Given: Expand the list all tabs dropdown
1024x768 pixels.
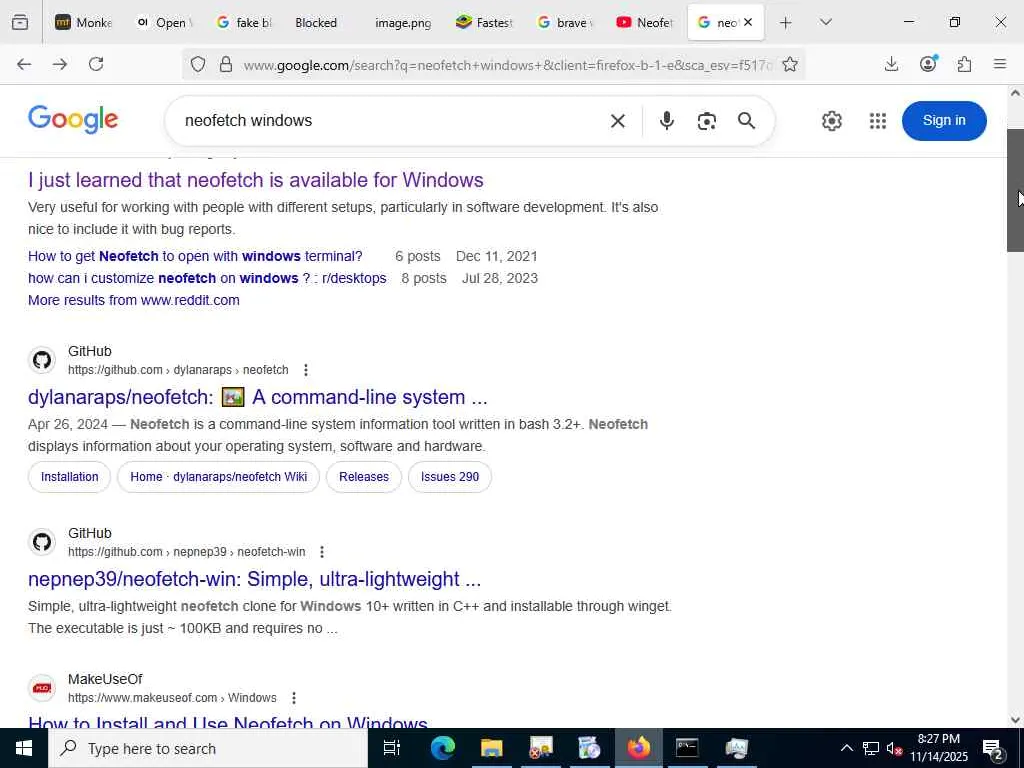Looking at the screenshot, I should pos(825,22).
